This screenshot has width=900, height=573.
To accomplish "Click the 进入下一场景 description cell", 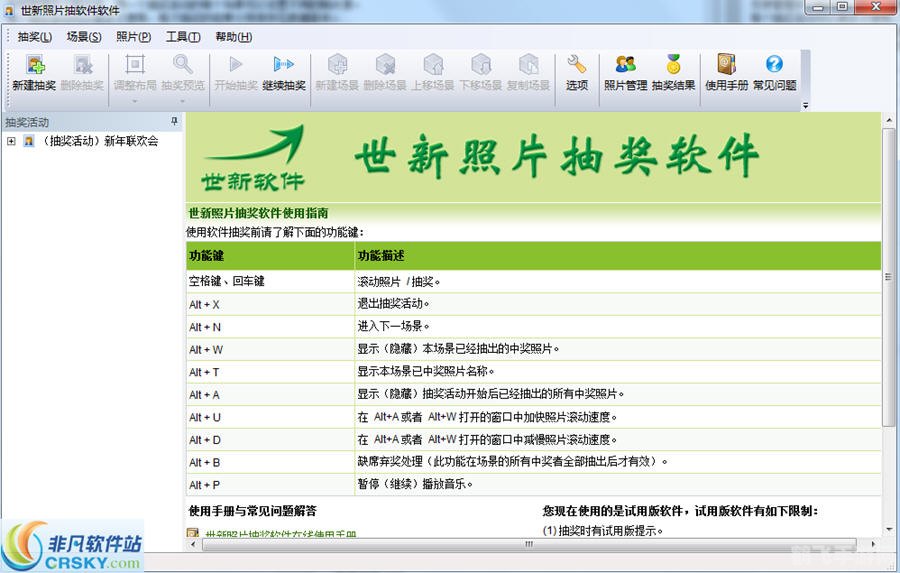I will point(618,327).
